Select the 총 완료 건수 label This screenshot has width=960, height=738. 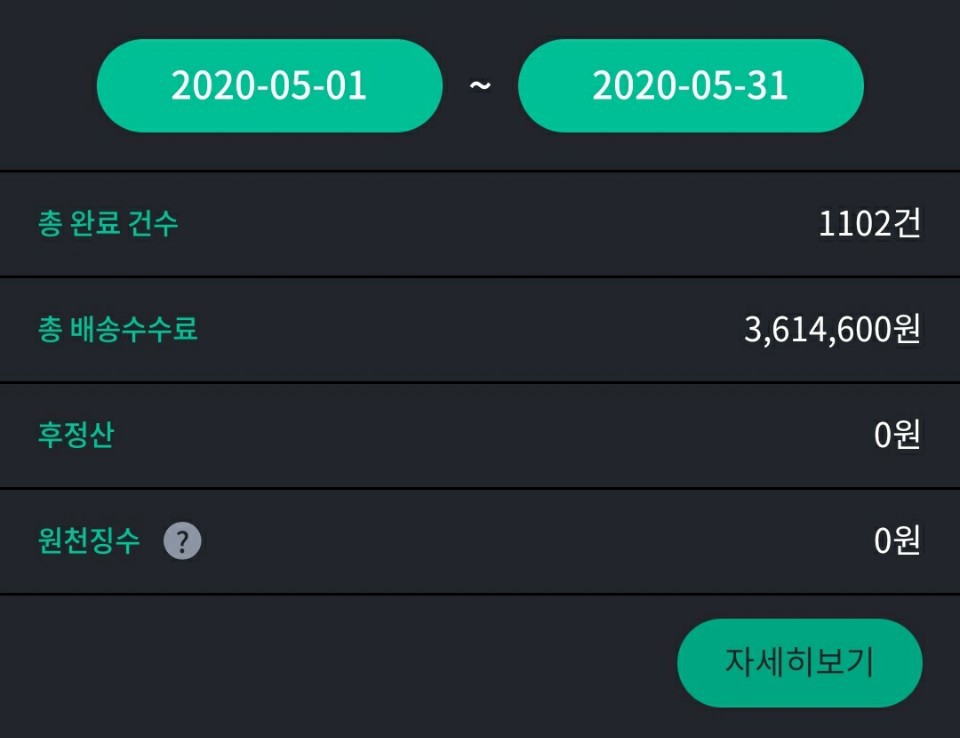[108, 223]
